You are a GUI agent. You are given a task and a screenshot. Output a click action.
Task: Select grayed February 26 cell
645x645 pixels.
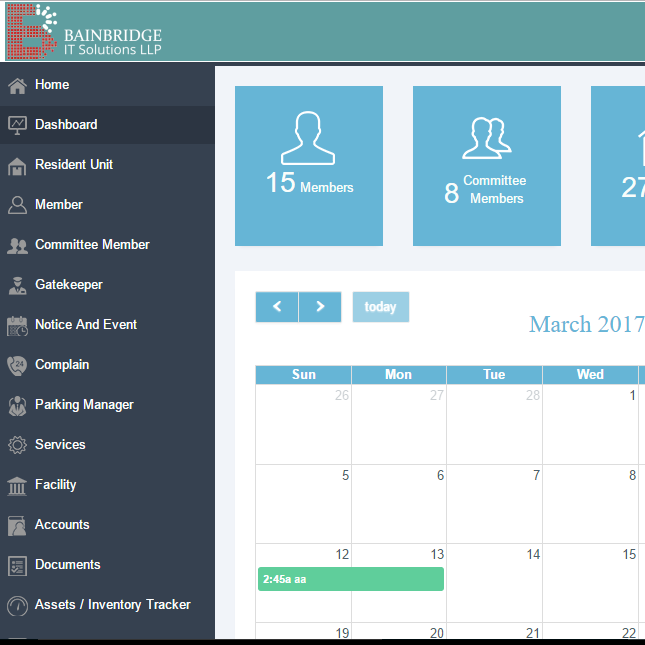(304, 425)
